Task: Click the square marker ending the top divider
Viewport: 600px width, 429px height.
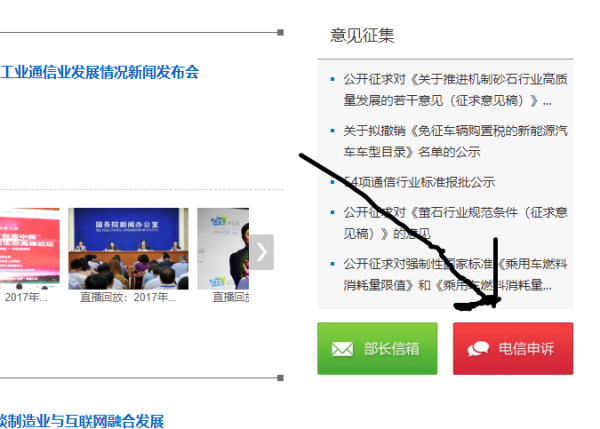Action: 280,33
